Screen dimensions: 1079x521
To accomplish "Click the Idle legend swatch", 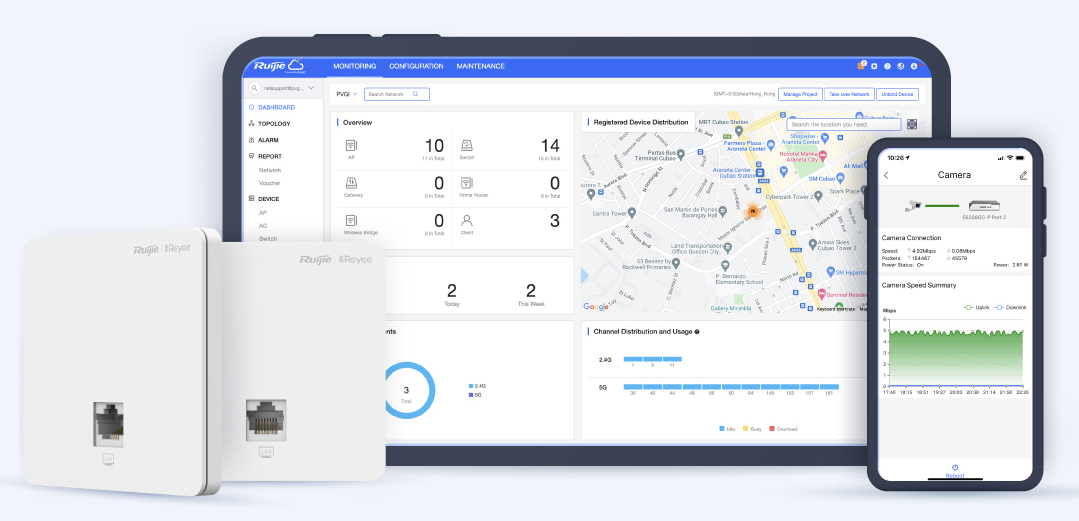I will click(x=721, y=429).
